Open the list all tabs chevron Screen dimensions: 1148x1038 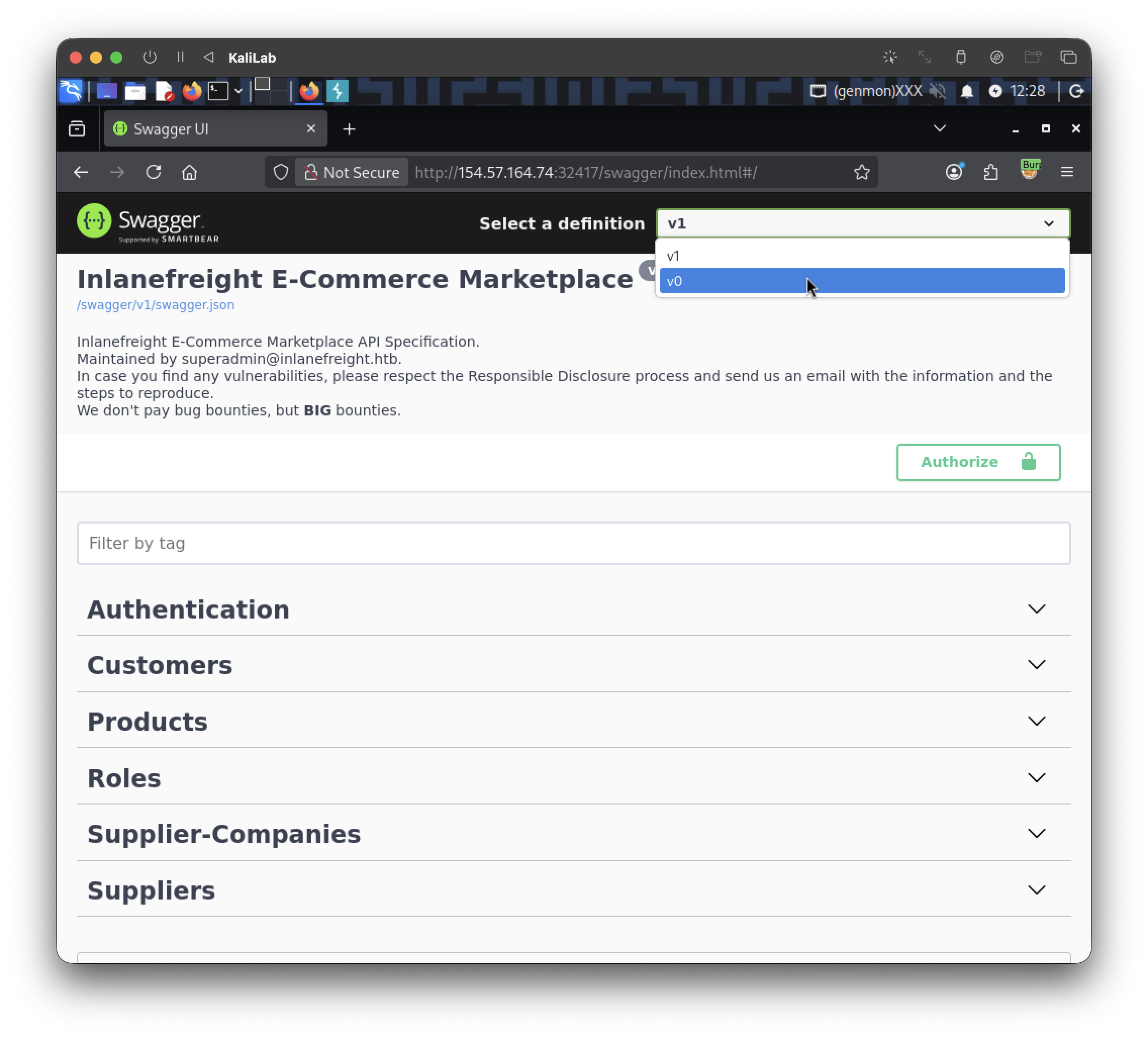pyautogui.click(x=940, y=128)
